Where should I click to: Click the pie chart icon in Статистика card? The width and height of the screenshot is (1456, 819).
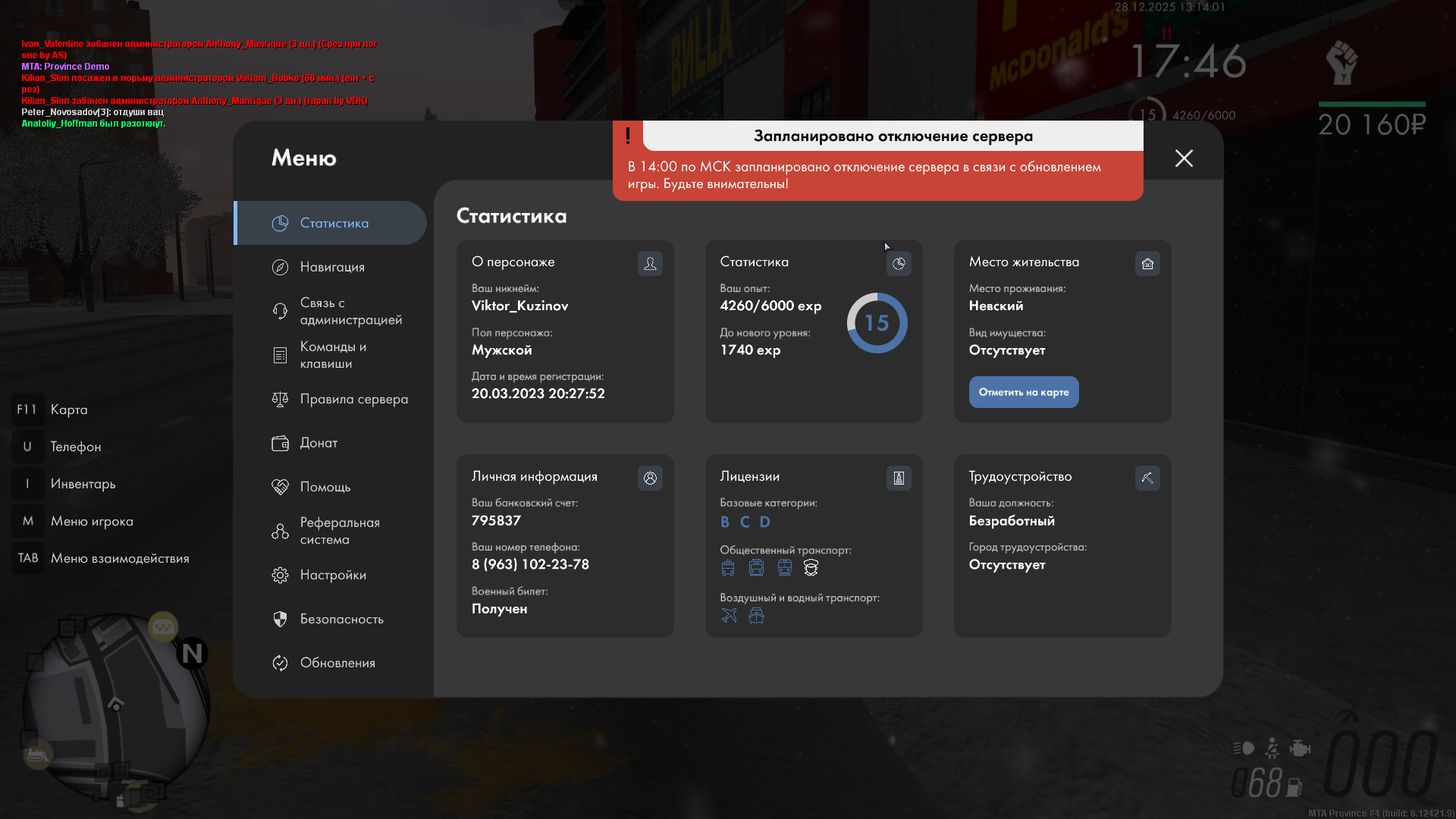click(899, 263)
